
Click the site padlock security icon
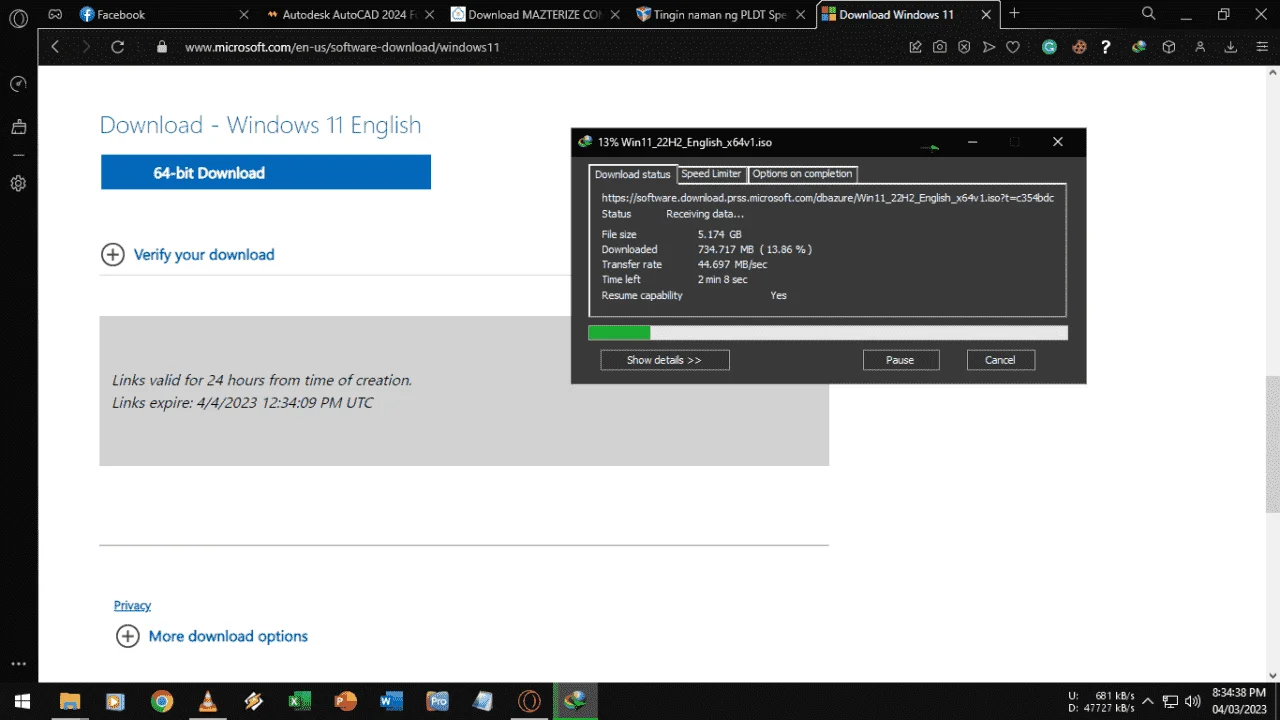(162, 47)
